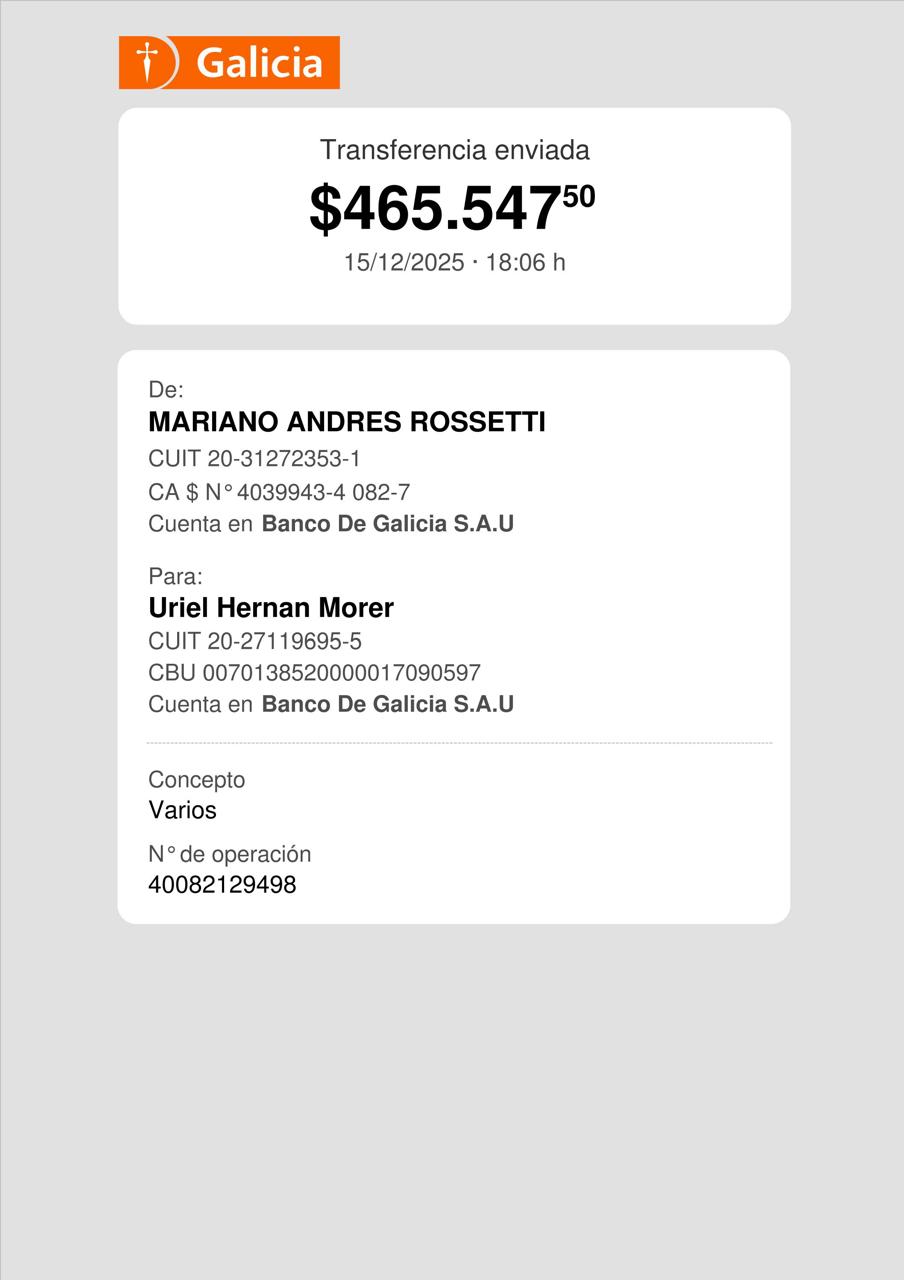This screenshot has height=1280, width=904.
Task: Select the 'Transferencia enviada' heading
Action: [454, 150]
